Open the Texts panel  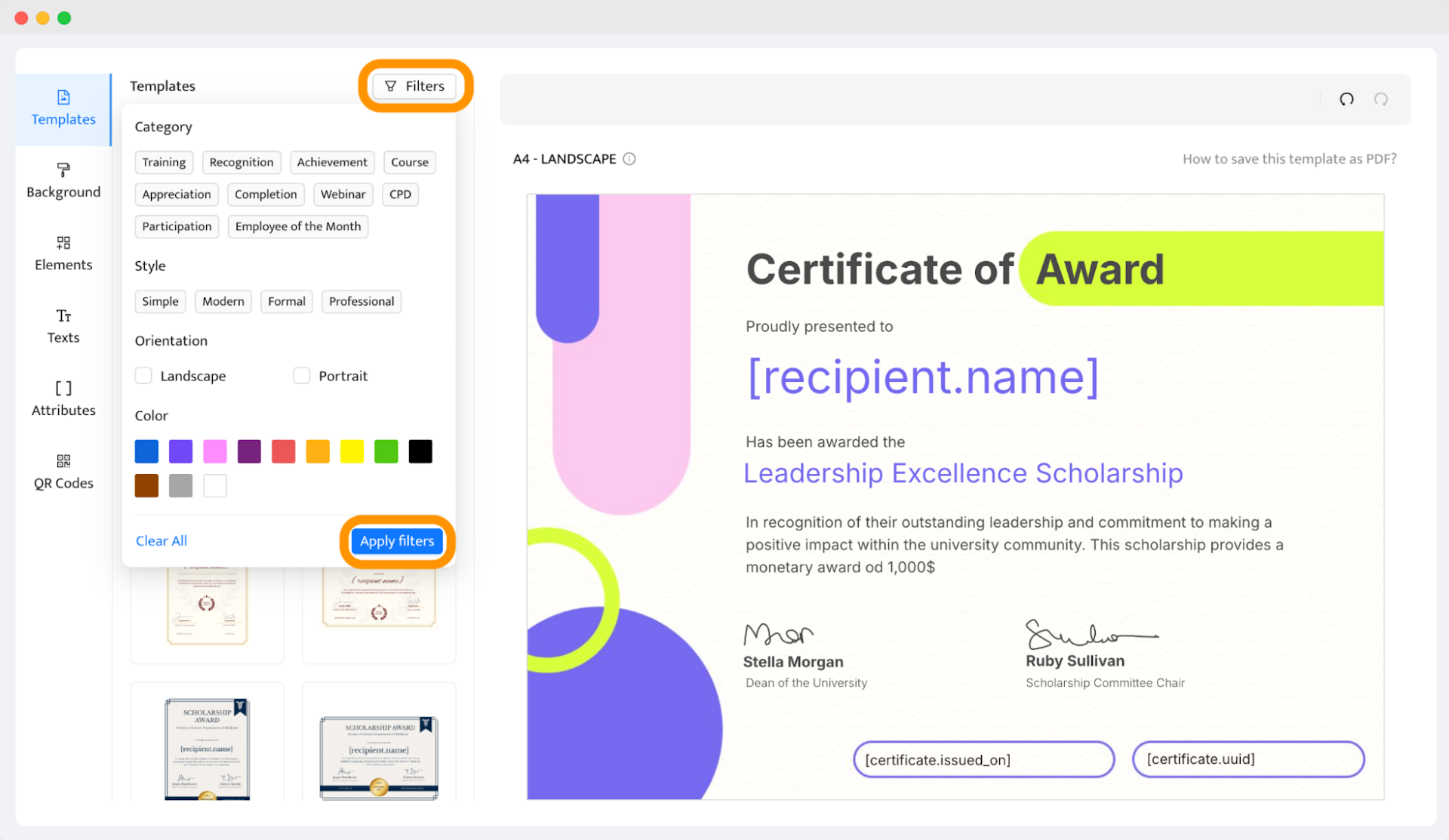point(62,325)
